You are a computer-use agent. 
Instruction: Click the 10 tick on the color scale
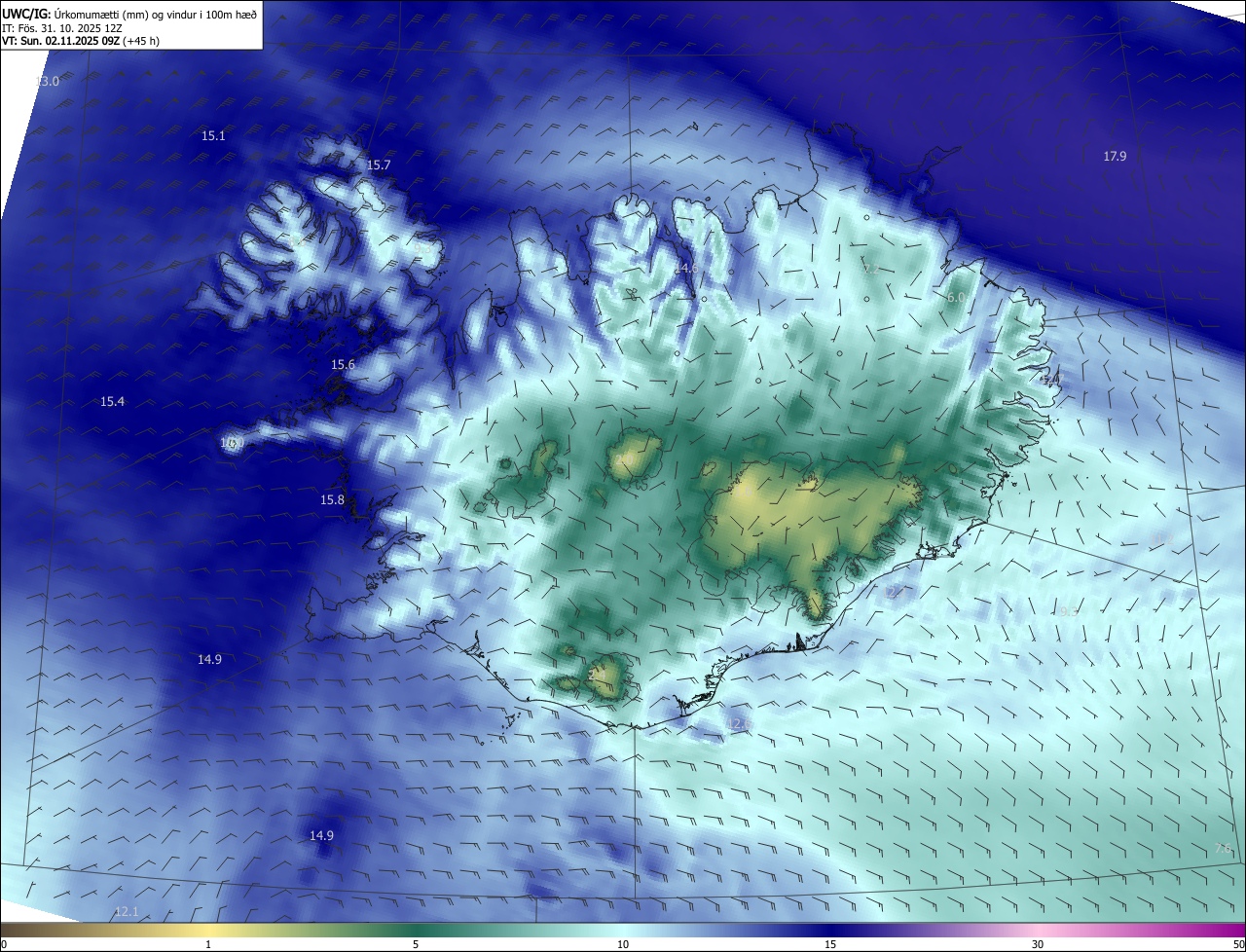point(623,944)
